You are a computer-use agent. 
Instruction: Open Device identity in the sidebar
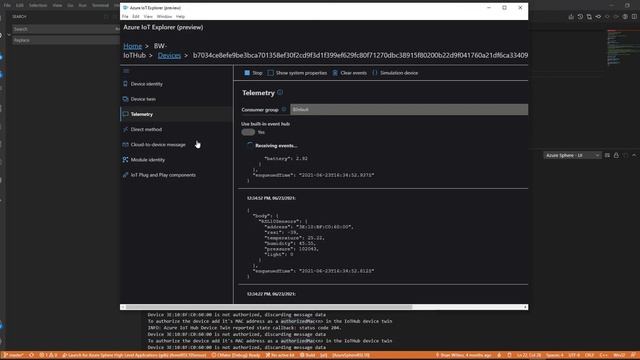[147, 84]
